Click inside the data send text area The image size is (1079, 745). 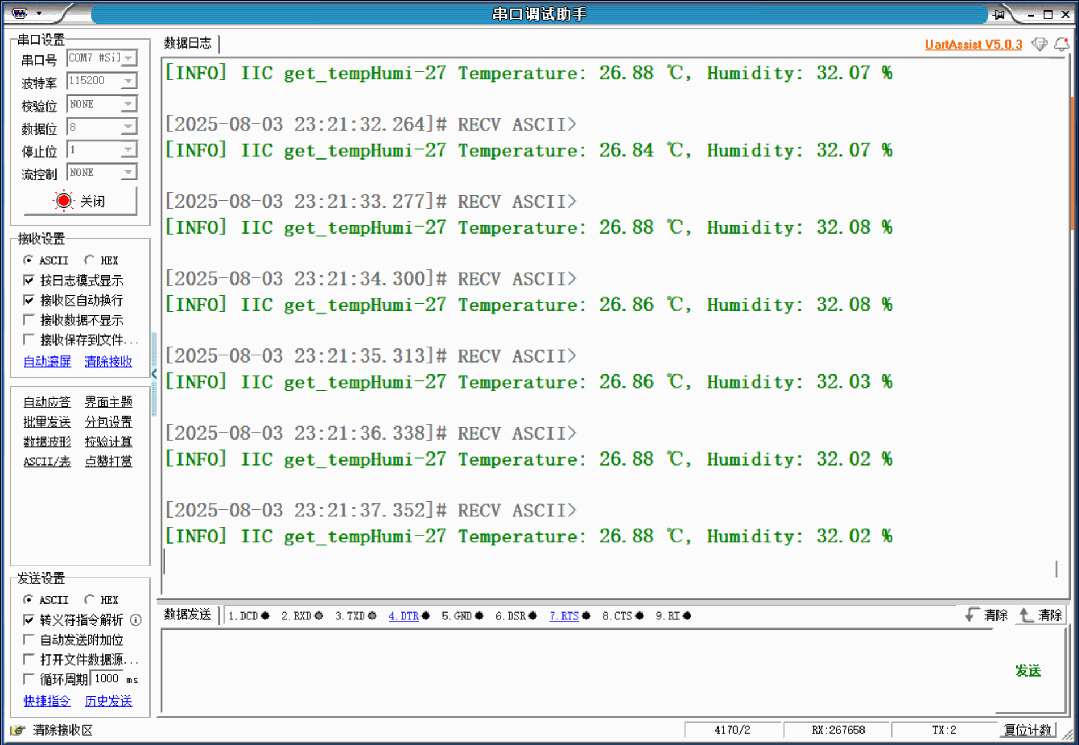[577, 671]
